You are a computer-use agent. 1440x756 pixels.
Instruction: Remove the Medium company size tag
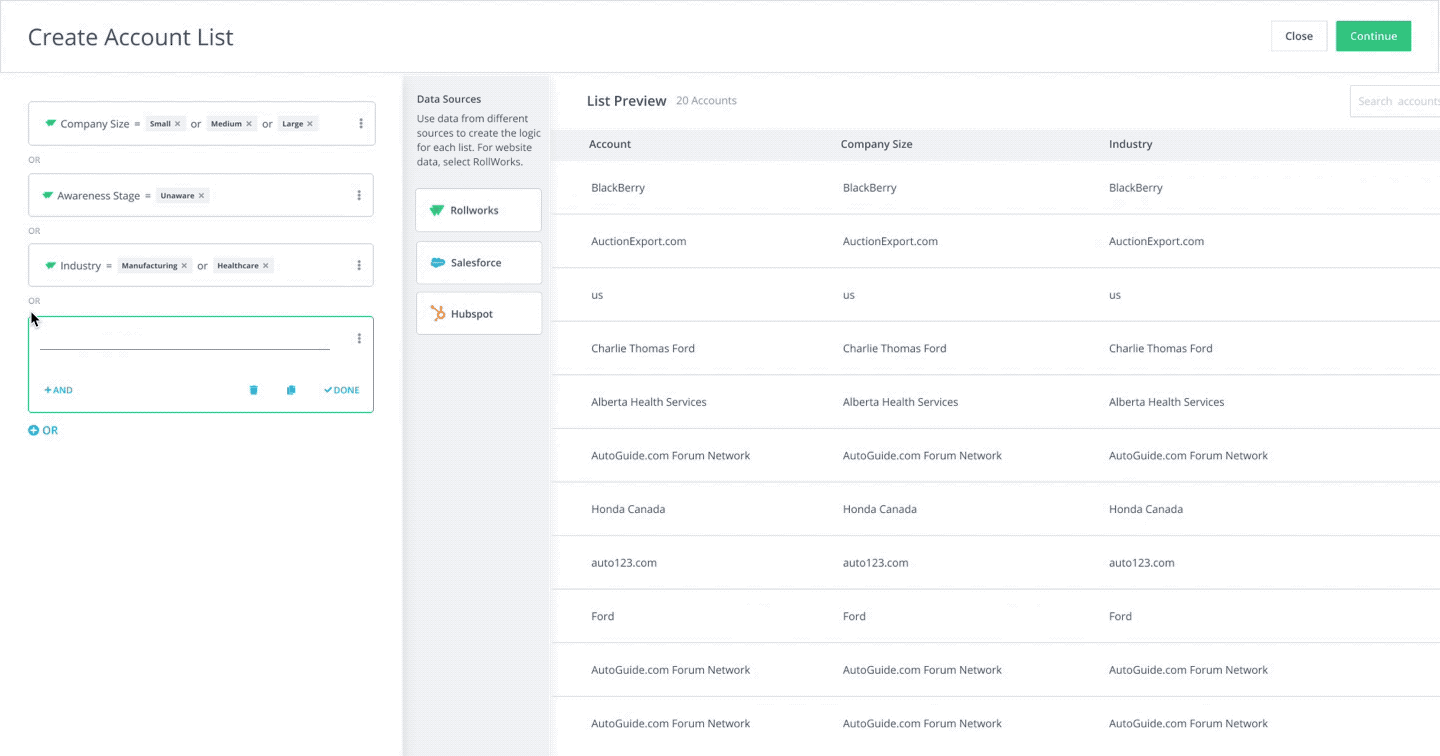pos(249,124)
